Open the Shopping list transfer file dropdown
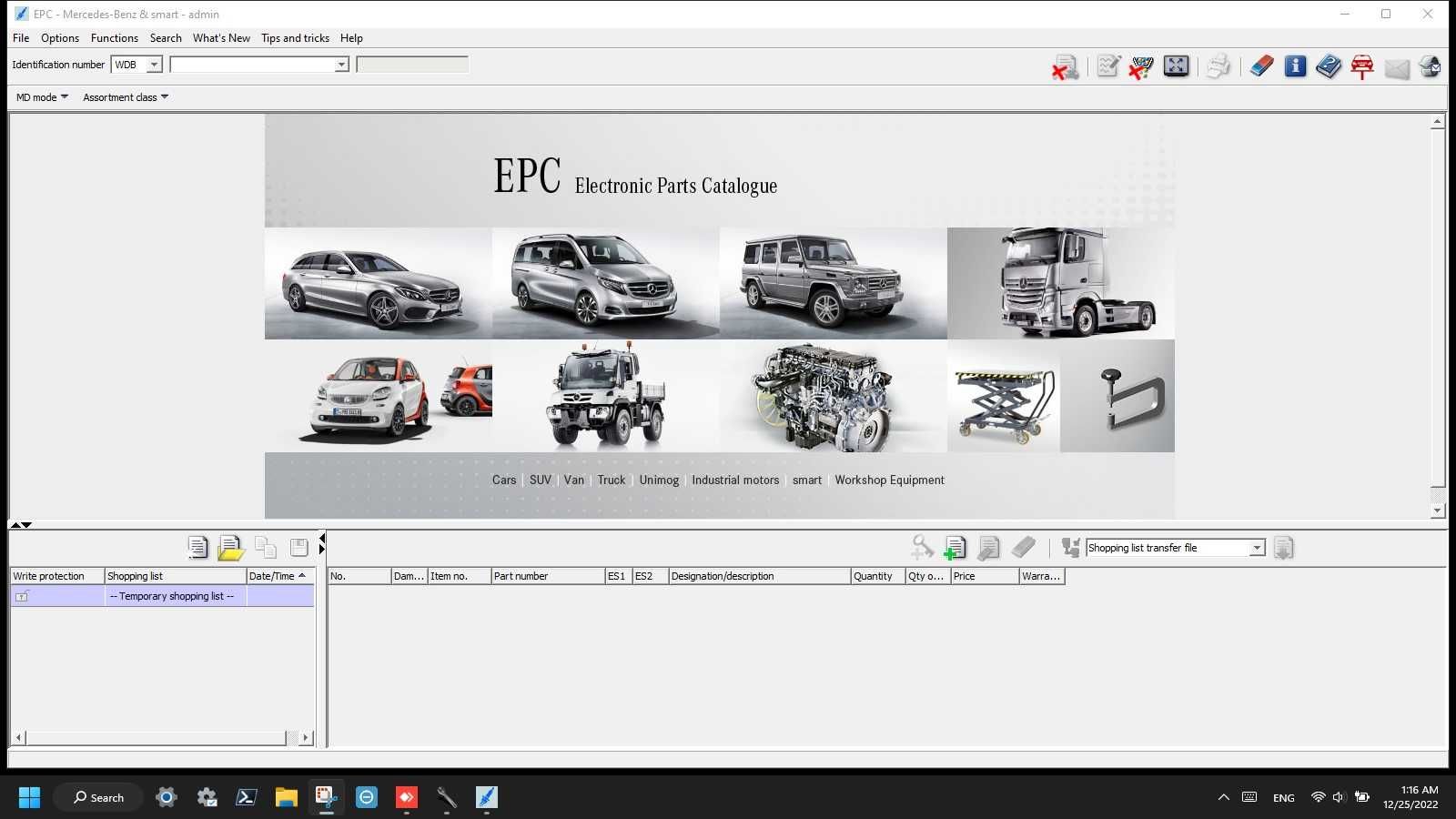This screenshot has width=1456, height=819. [x=1257, y=548]
